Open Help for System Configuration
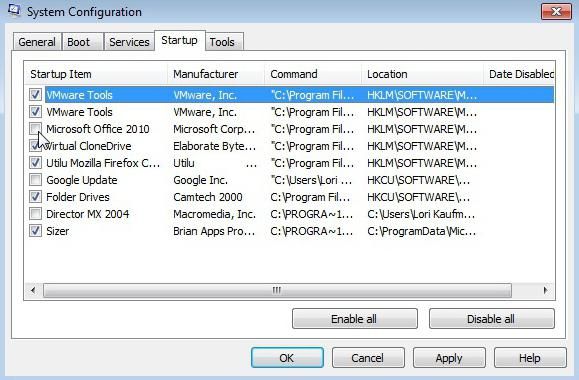The height and width of the screenshot is (380, 579). tap(530, 357)
